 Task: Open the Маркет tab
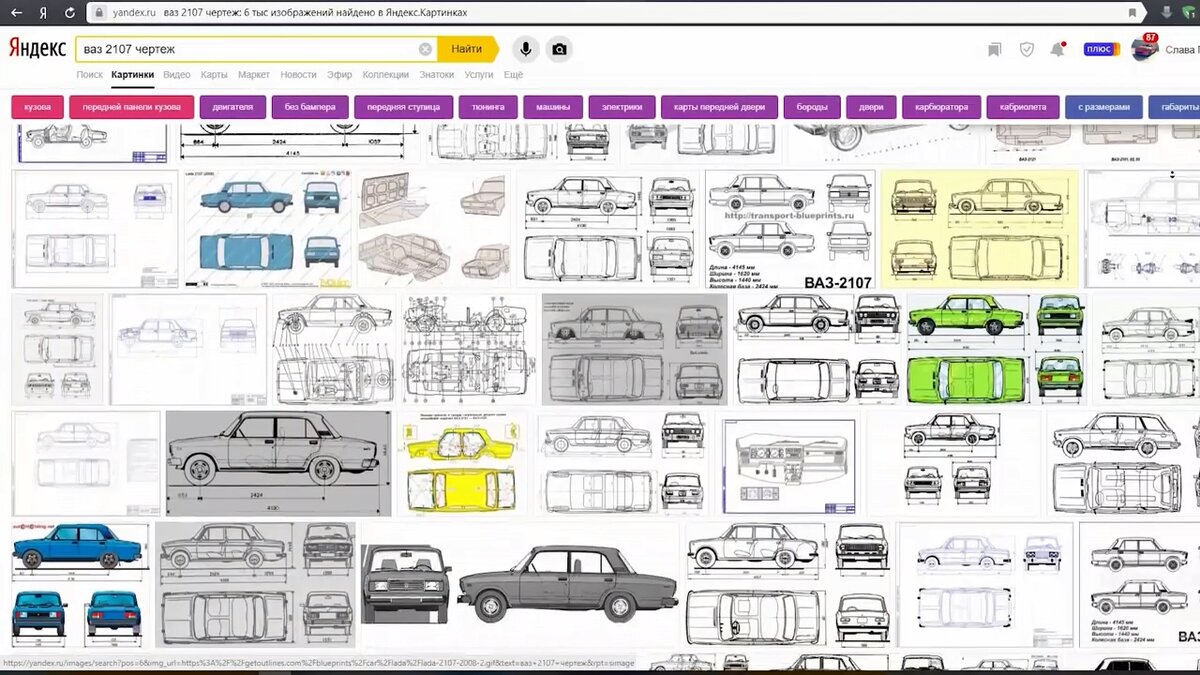click(x=254, y=75)
